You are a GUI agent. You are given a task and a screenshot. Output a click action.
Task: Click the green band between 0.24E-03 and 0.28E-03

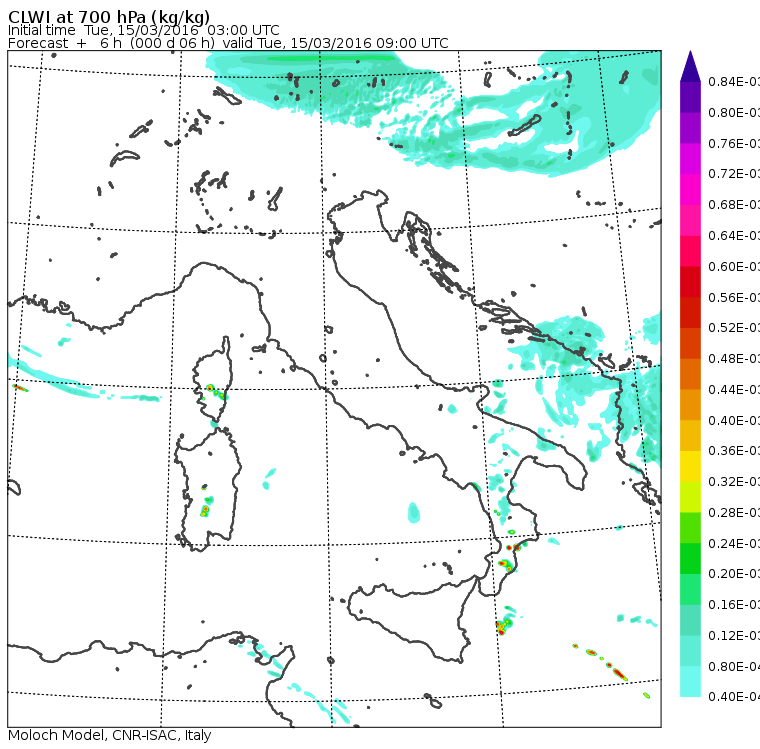690,528
